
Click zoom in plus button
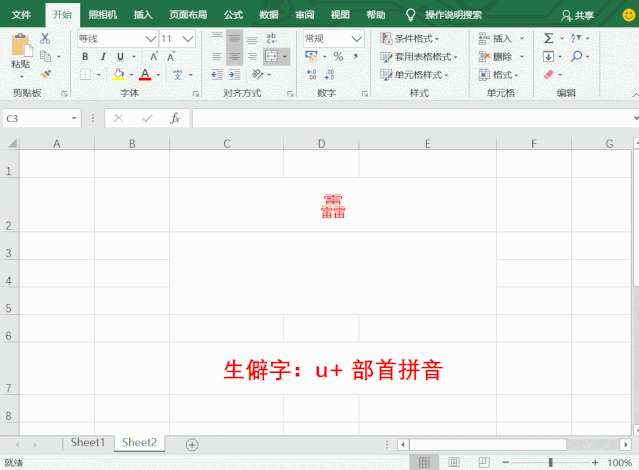click(595, 462)
